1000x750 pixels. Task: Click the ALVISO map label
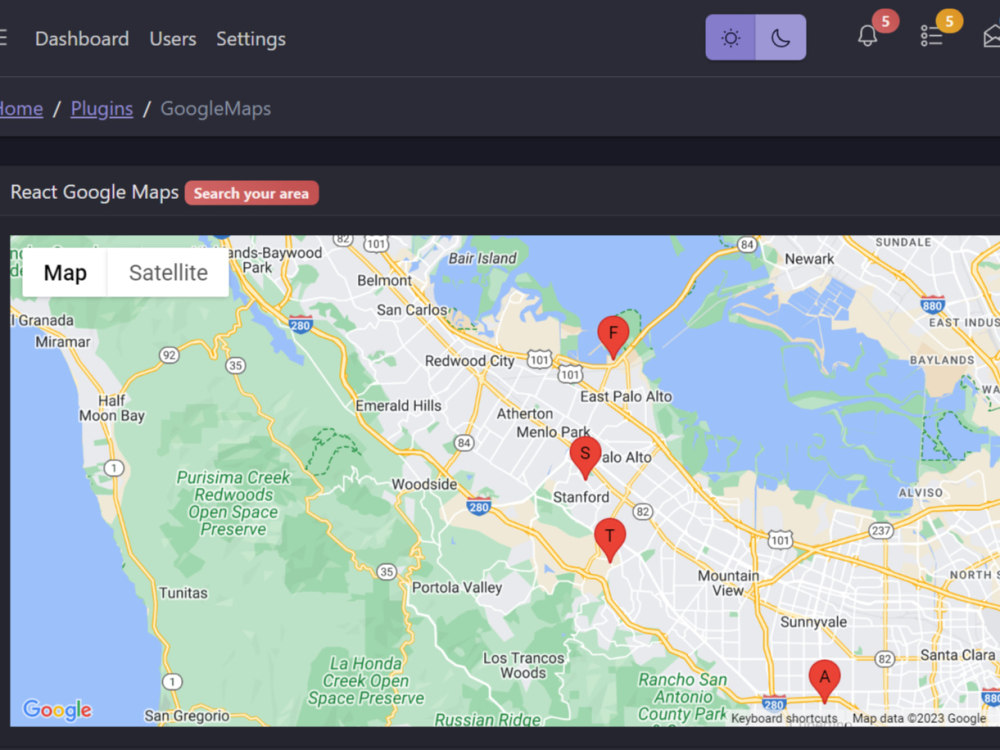click(920, 493)
